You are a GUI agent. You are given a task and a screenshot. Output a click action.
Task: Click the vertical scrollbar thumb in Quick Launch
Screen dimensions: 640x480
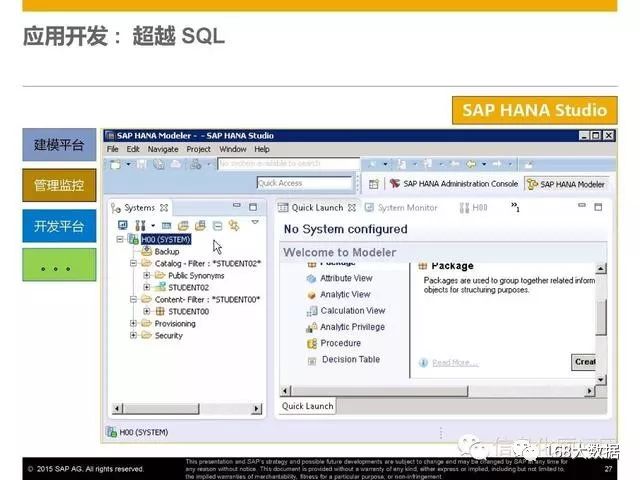601,317
